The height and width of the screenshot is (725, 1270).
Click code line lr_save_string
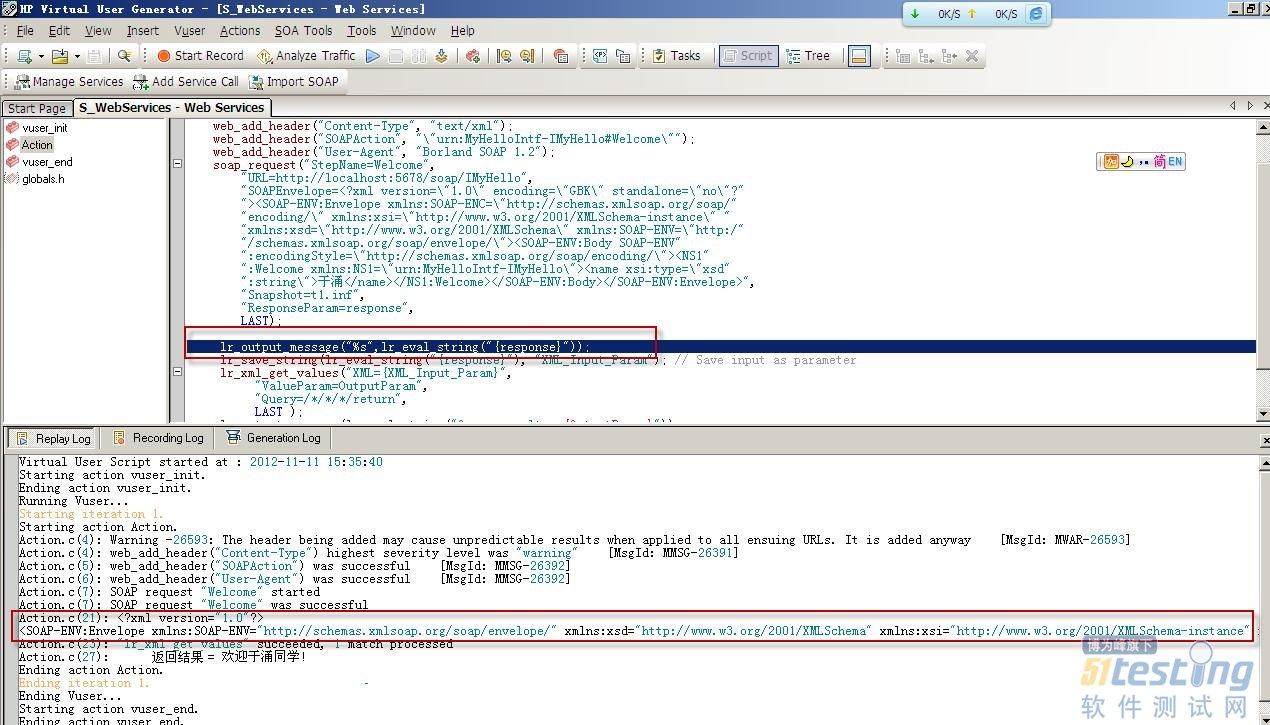(x=538, y=360)
